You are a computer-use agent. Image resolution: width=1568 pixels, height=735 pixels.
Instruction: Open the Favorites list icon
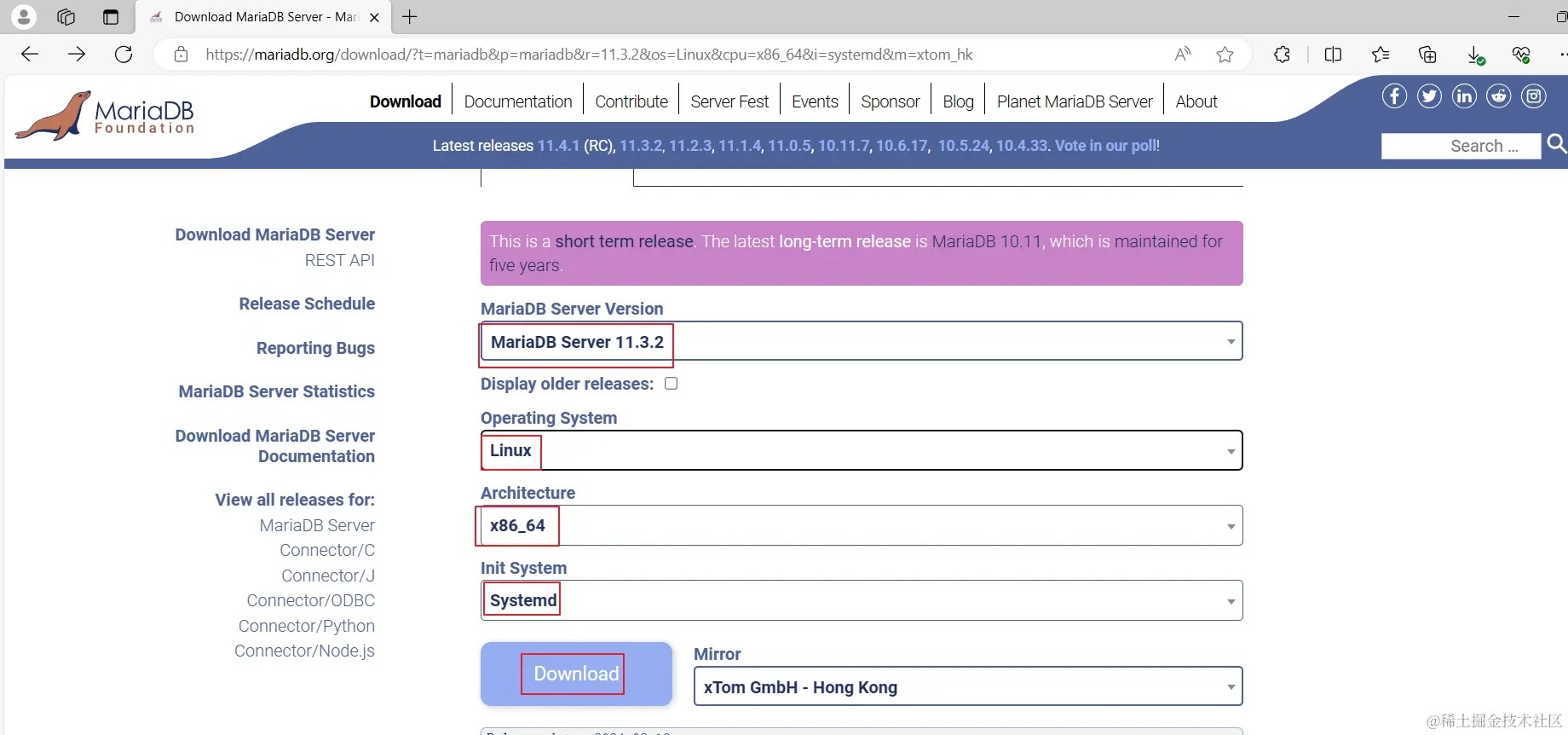click(1381, 55)
